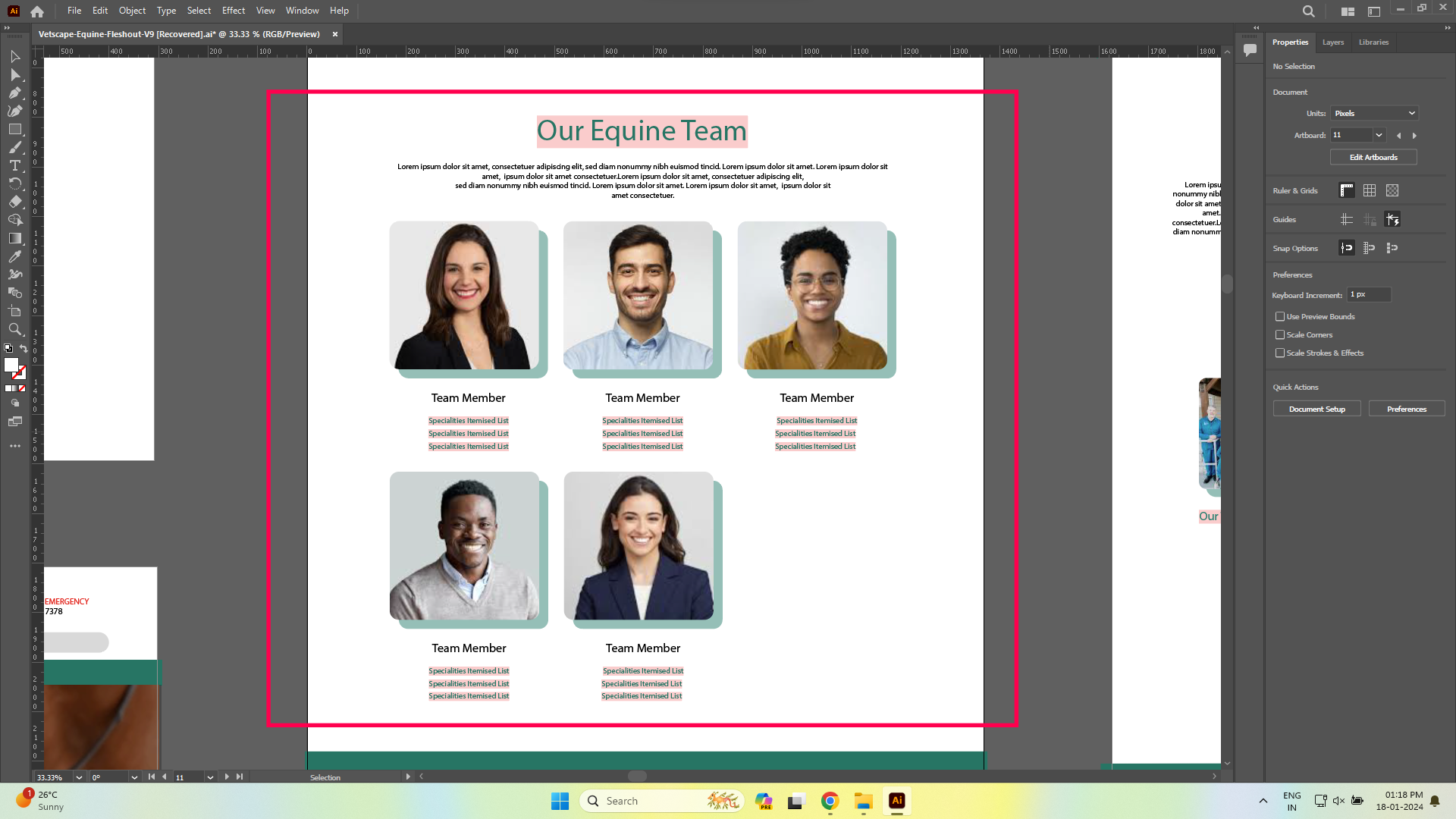Image resolution: width=1456 pixels, height=819 pixels.
Task: Click the Edit Artboards button
Action: click(1373, 157)
